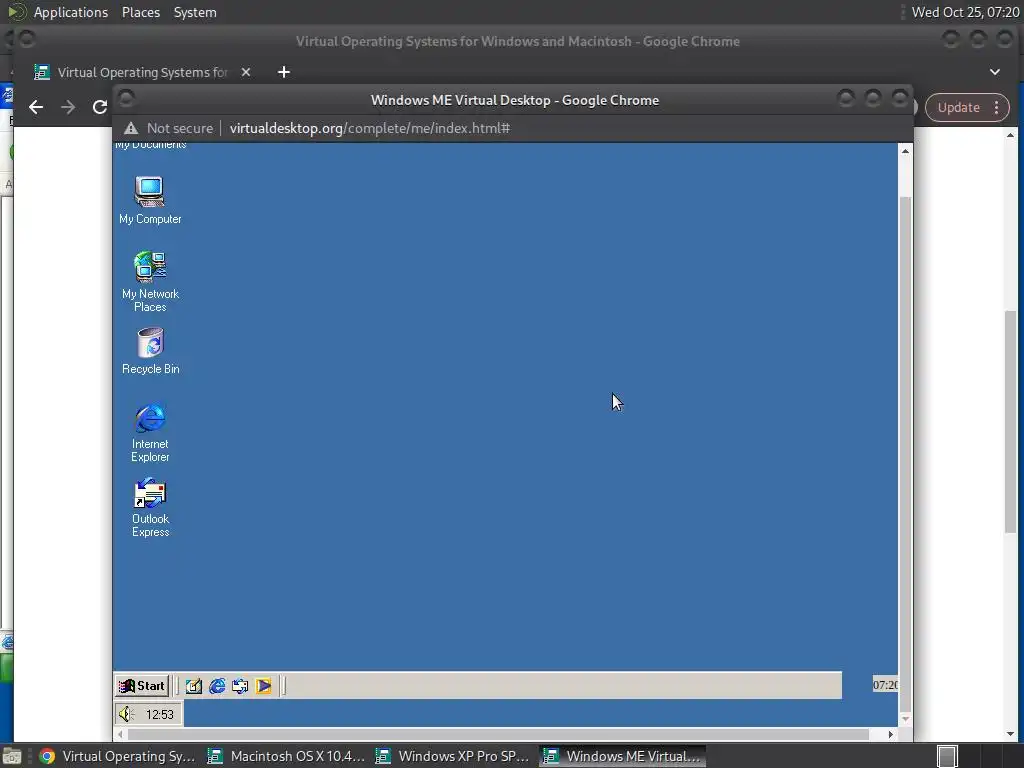Open the Chrome three-dot menu

tap(997, 108)
